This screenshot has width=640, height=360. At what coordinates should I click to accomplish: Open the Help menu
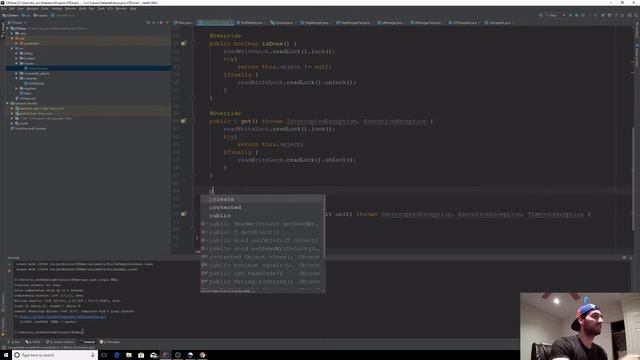click(133, 9)
